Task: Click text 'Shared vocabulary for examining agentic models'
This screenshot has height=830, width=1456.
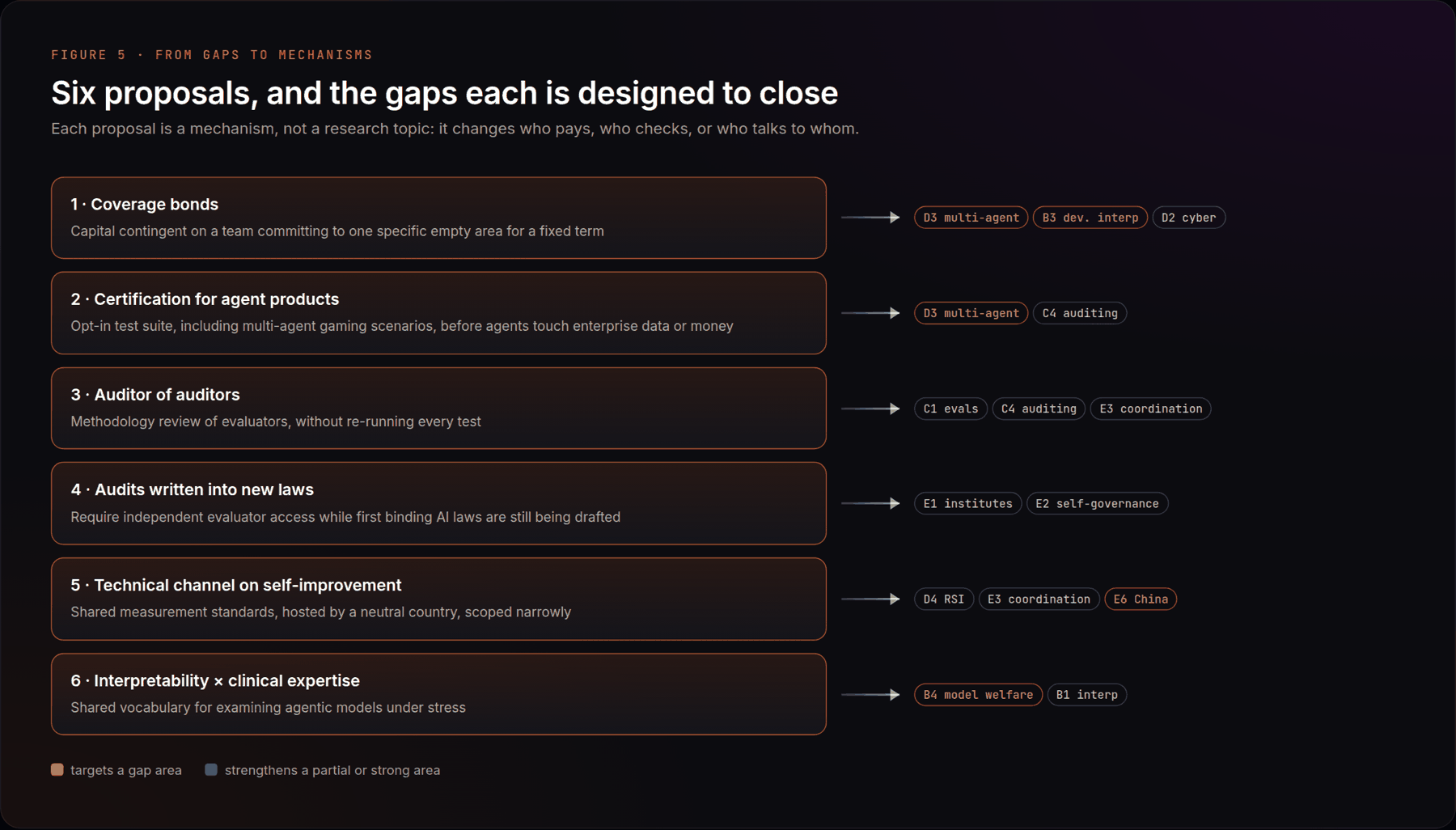Action: coord(268,708)
